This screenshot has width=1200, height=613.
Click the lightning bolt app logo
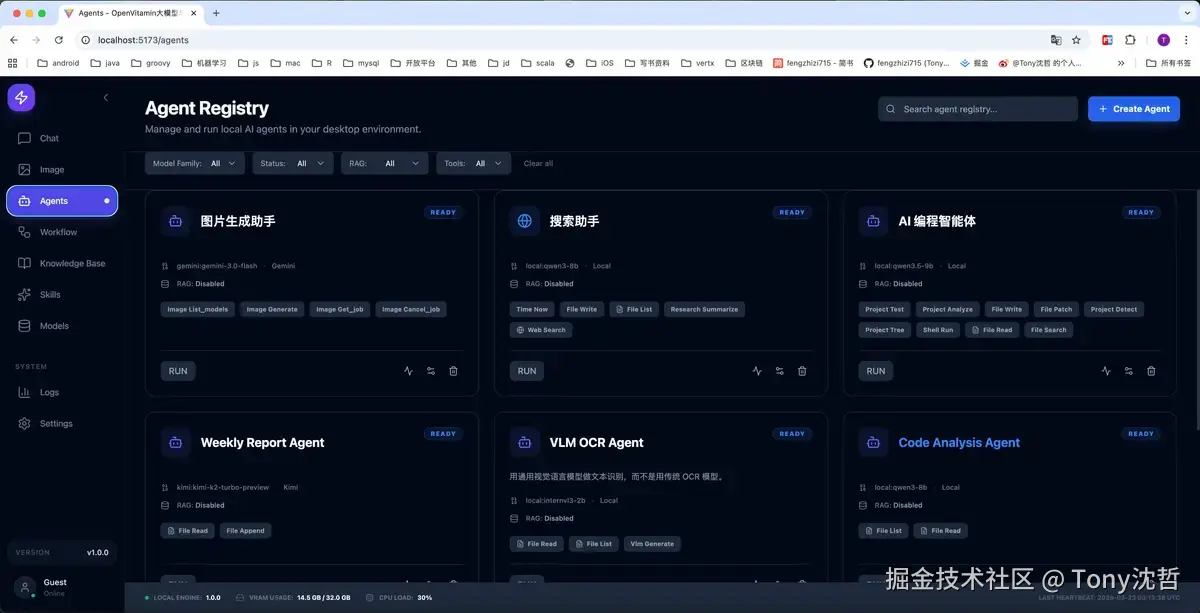21,97
